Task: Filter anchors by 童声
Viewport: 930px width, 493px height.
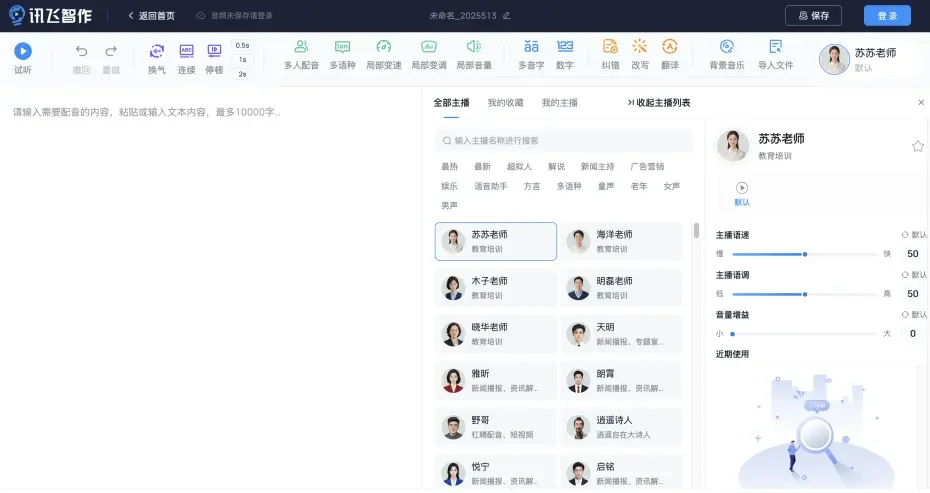Action: tap(606, 186)
